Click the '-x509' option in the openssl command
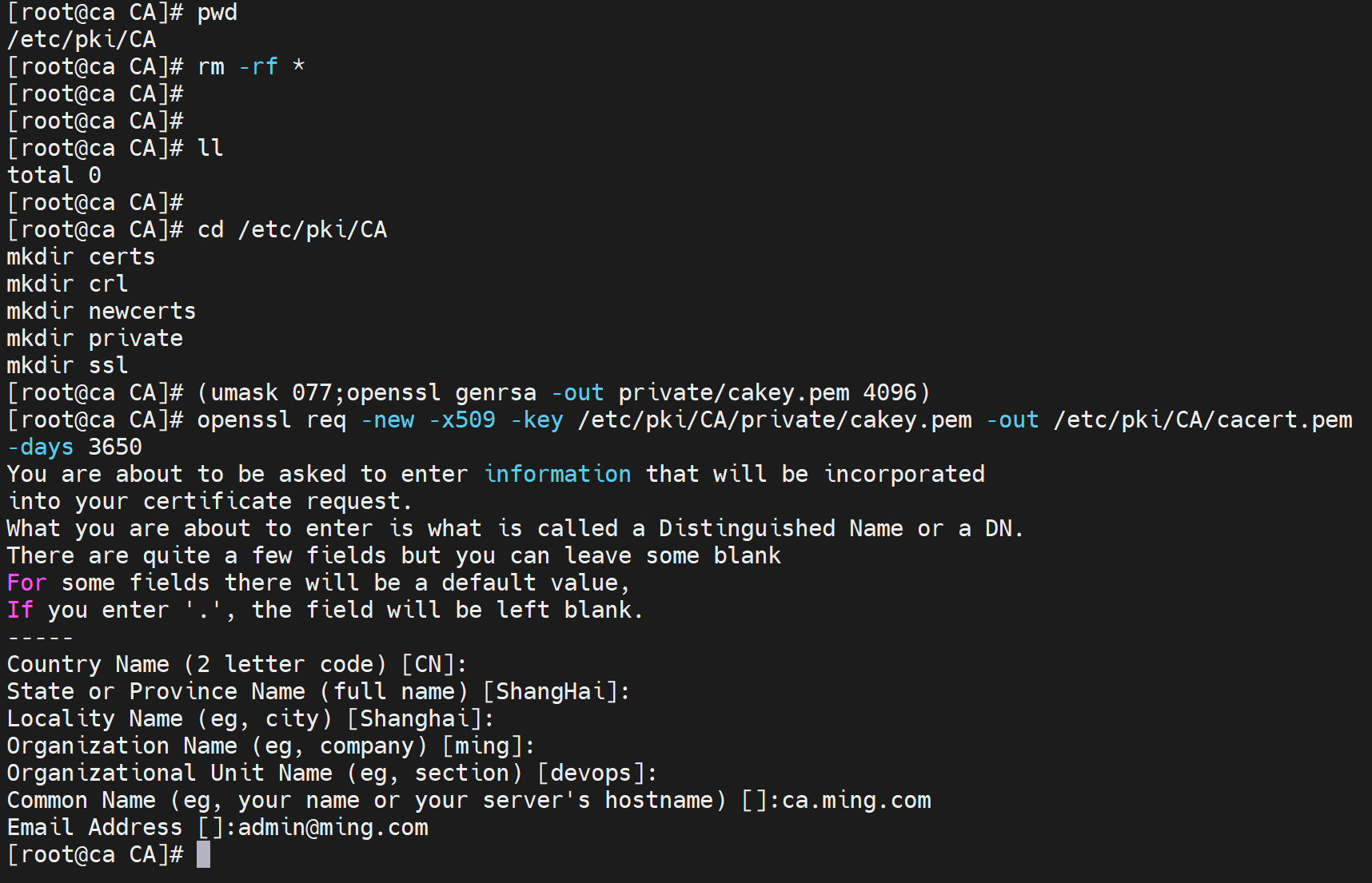The width and height of the screenshot is (1372, 883). [462, 420]
